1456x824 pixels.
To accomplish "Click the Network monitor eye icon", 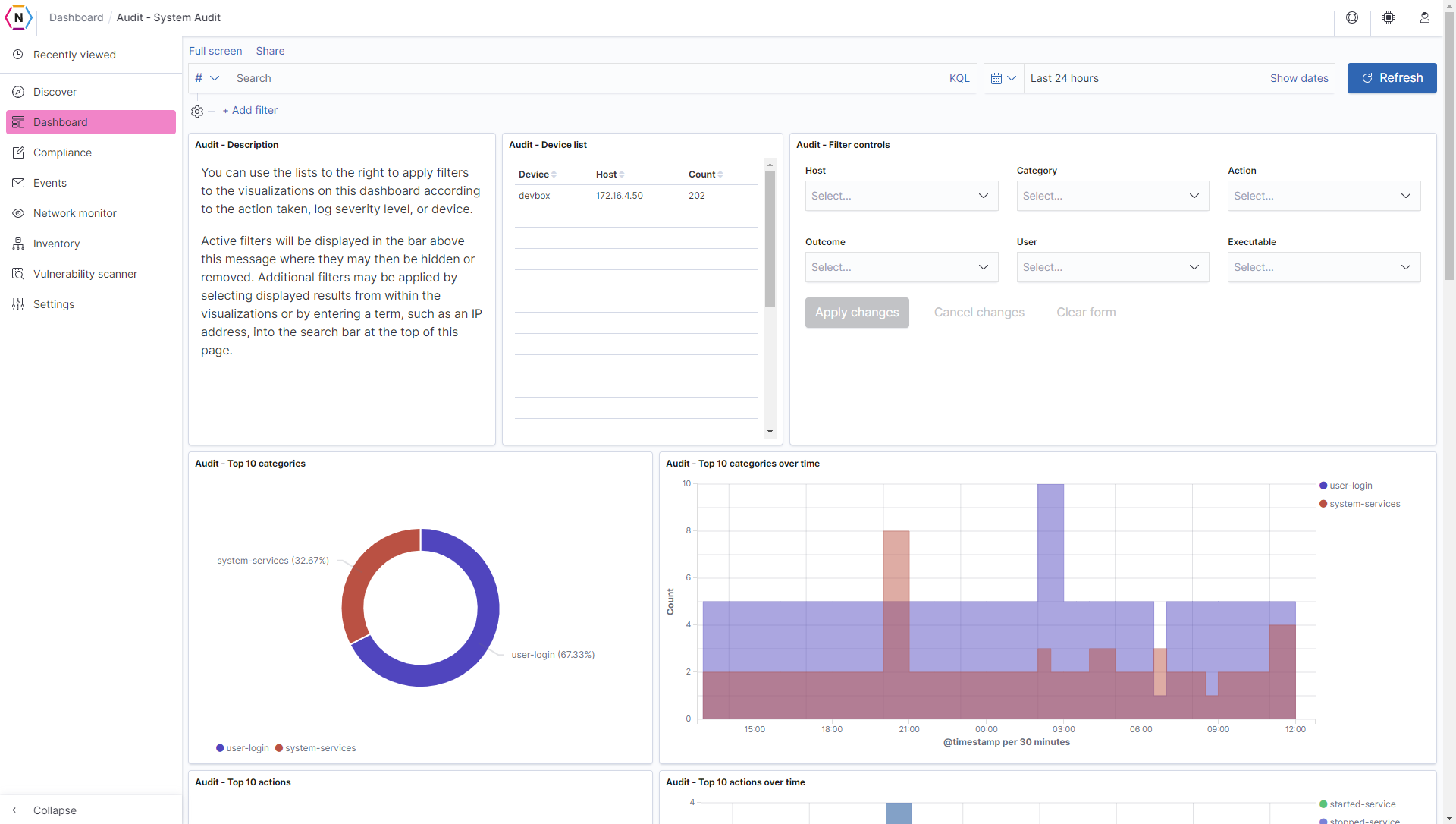I will (18, 213).
